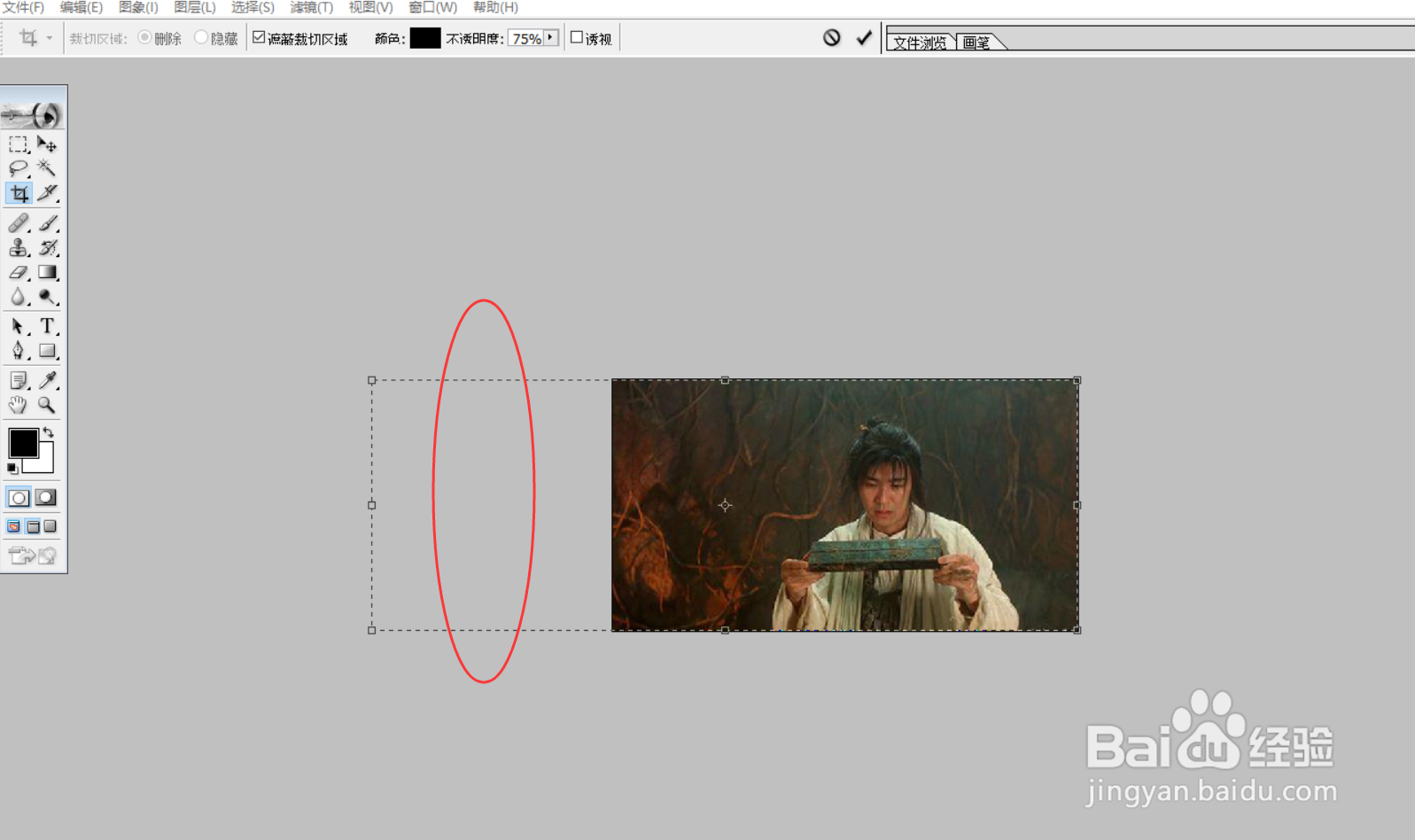Open the 图象(I) menu
This screenshot has height=840, width=1415.
(x=138, y=7)
